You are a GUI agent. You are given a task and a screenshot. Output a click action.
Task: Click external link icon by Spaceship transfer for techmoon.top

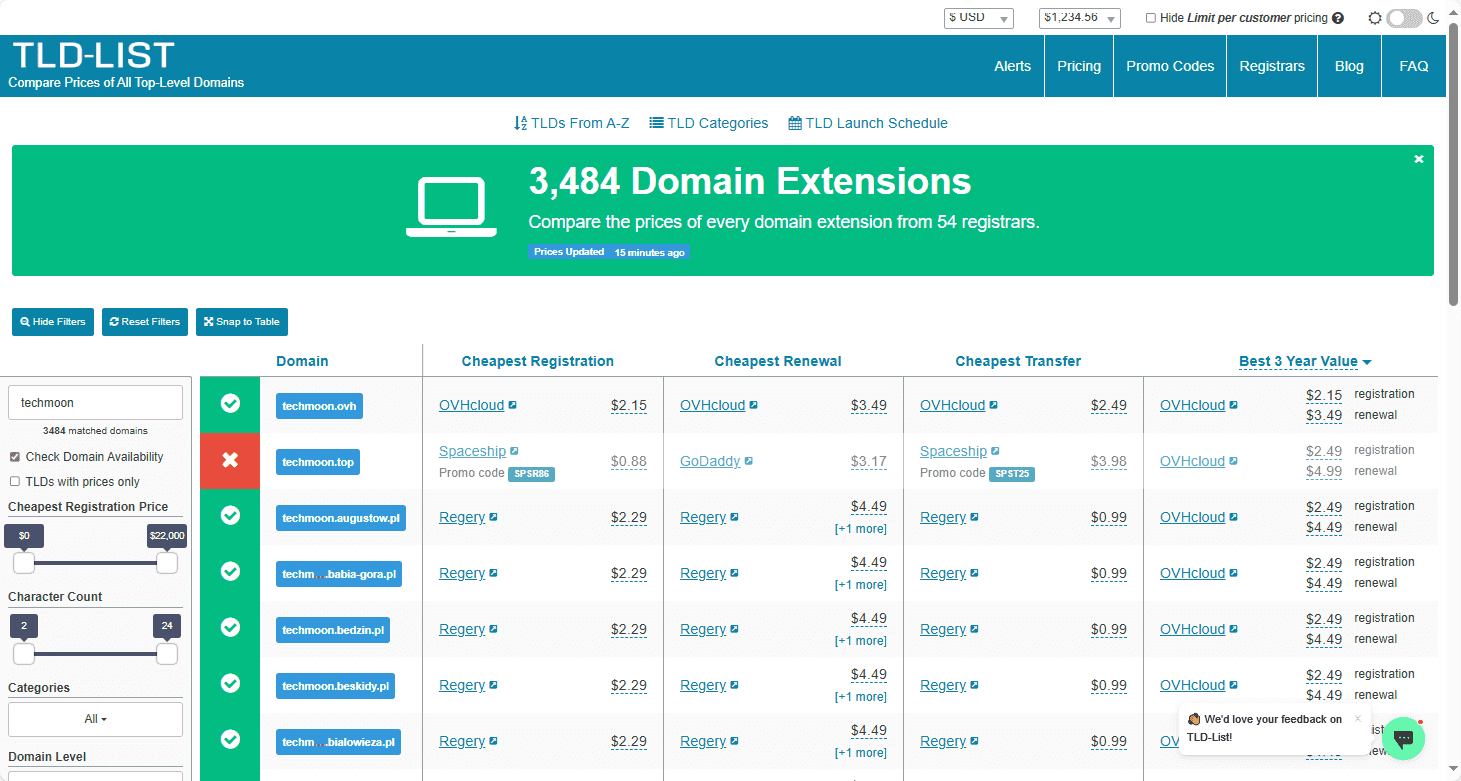995,452
